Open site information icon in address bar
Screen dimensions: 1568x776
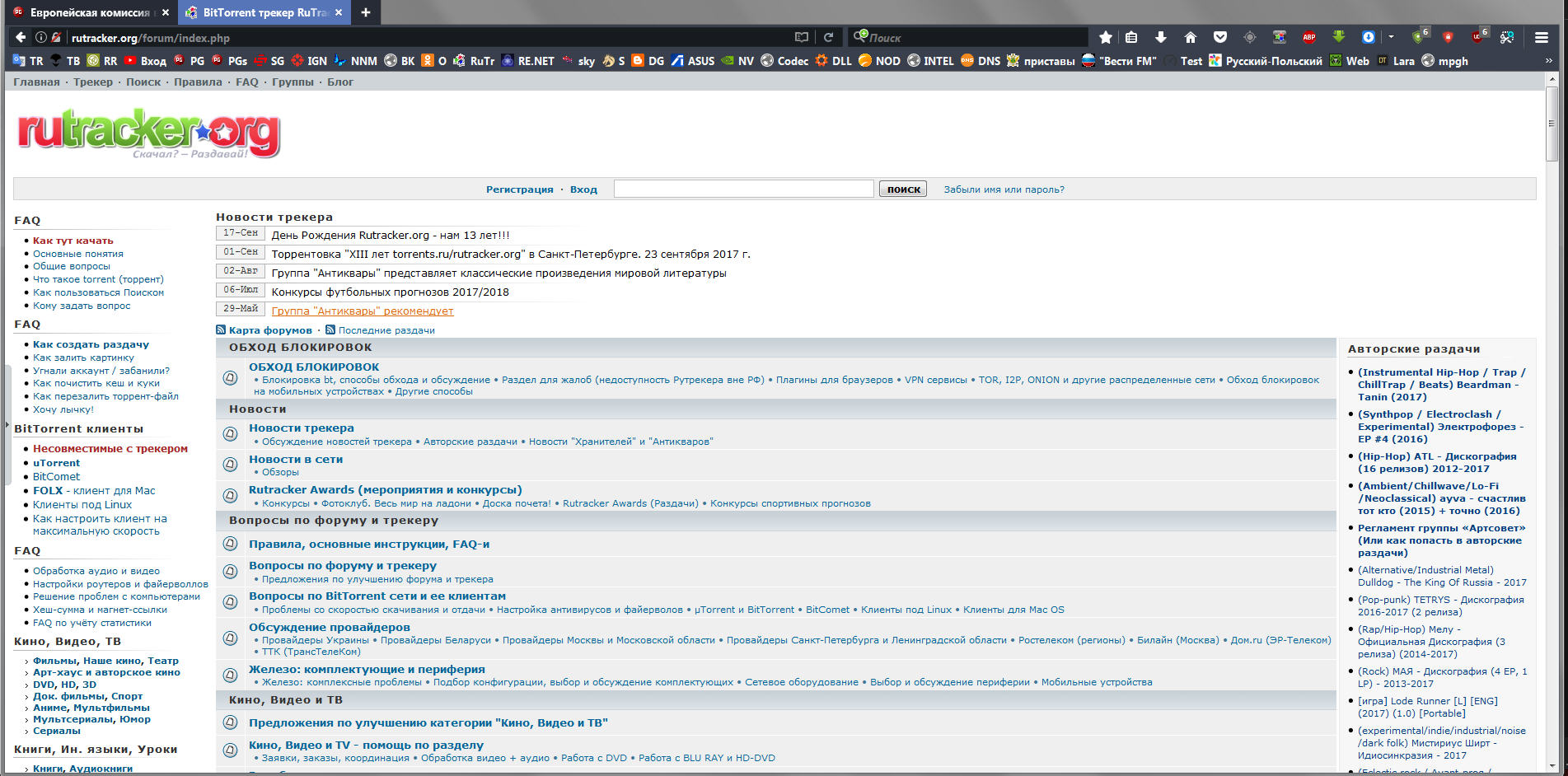click(x=41, y=37)
